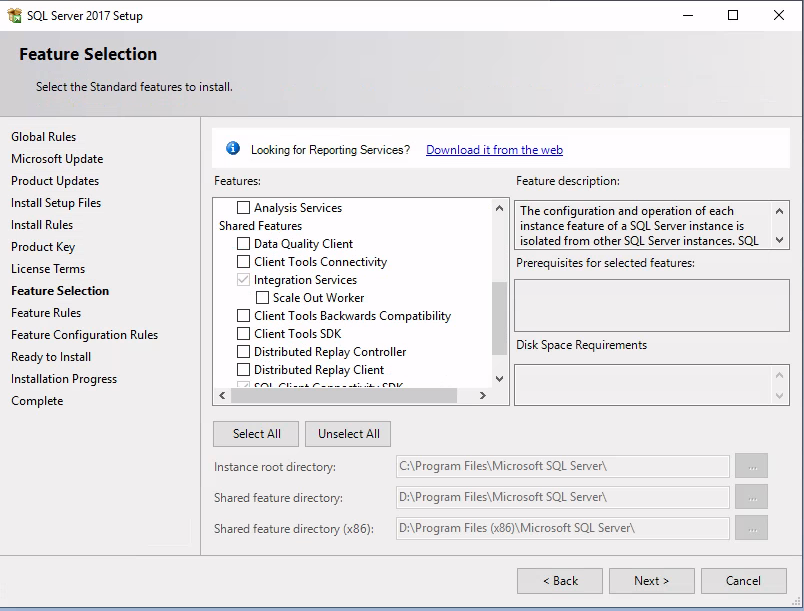Select Install Setup Files step
The width and height of the screenshot is (804, 611).
[56, 203]
